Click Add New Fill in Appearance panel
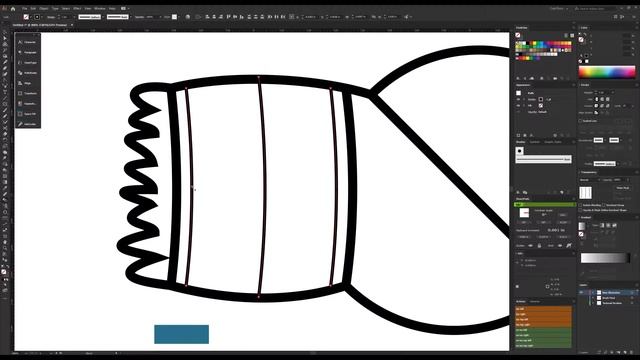Viewport: 640px width, 360px height. click(525, 135)
